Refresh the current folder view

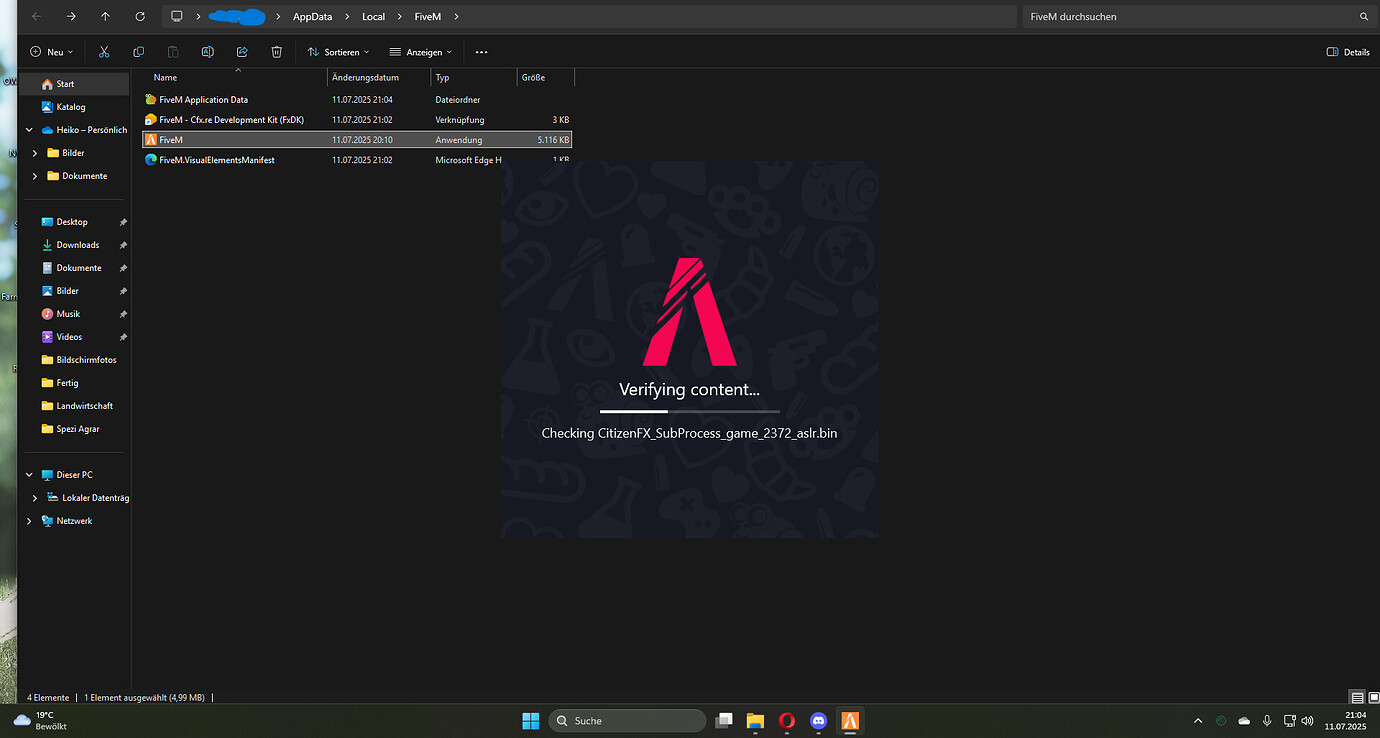(x=140, y=17)
